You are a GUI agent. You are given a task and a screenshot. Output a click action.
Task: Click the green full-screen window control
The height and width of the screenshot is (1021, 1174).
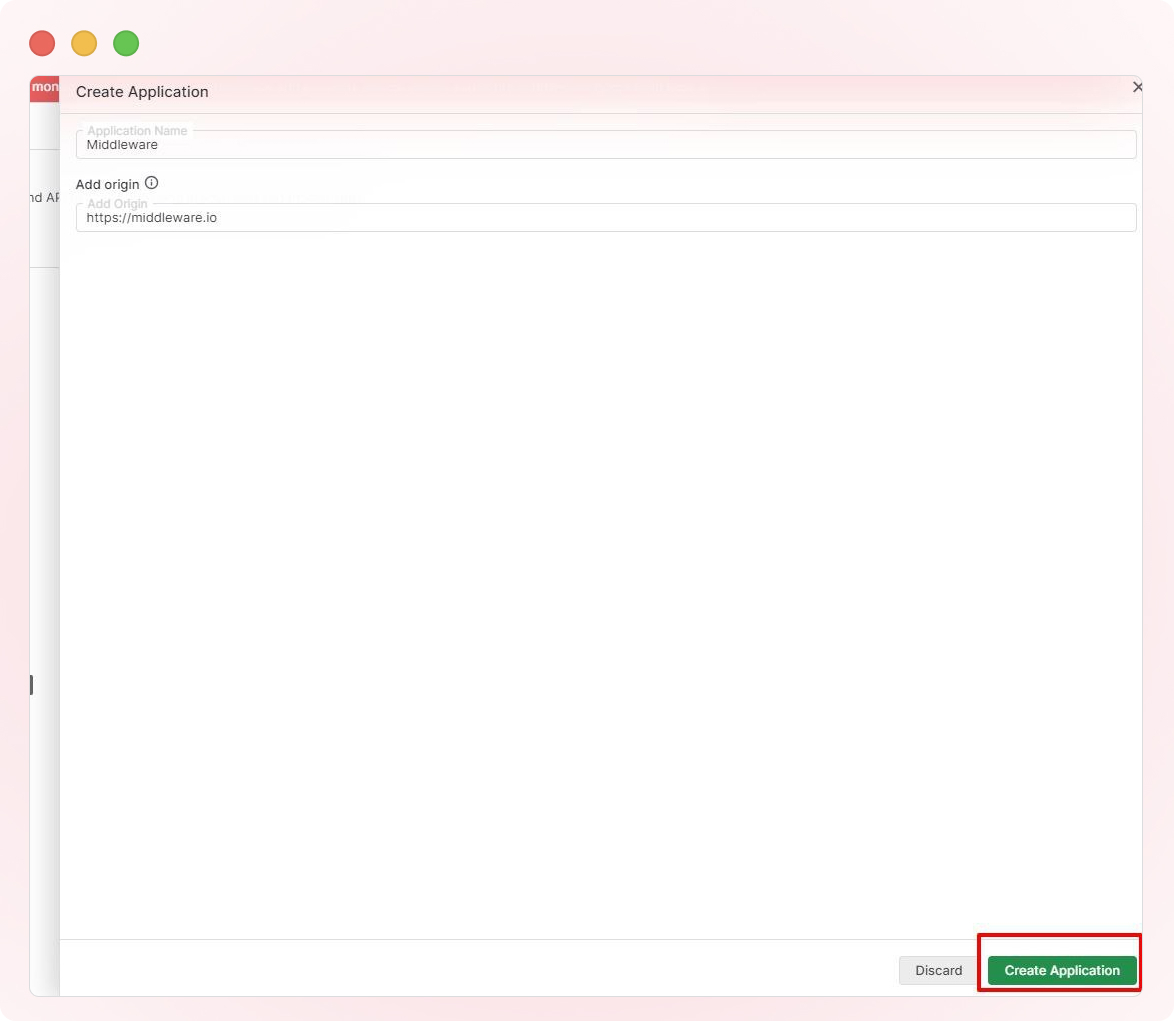126,43
